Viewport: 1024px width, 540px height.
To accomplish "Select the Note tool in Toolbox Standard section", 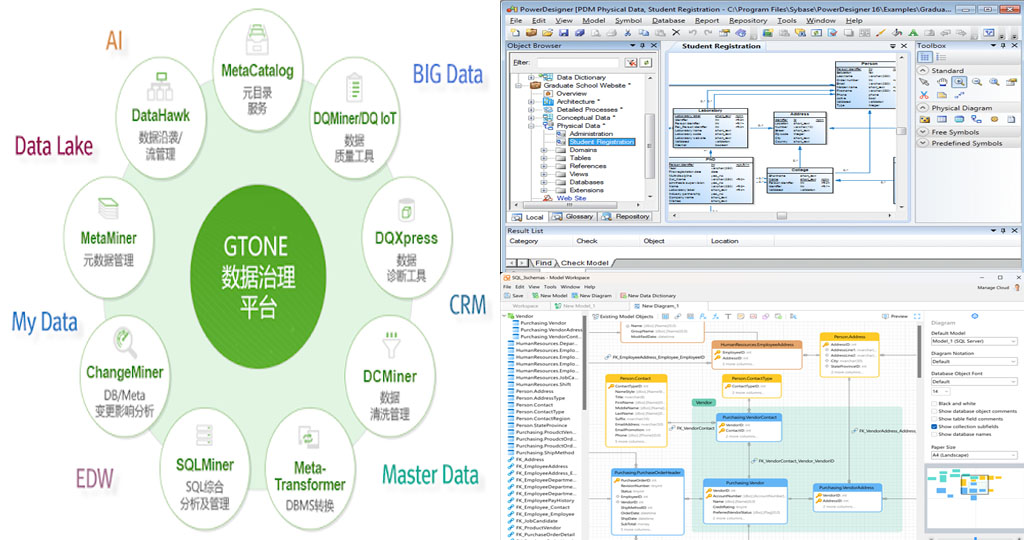I will 942,95.
